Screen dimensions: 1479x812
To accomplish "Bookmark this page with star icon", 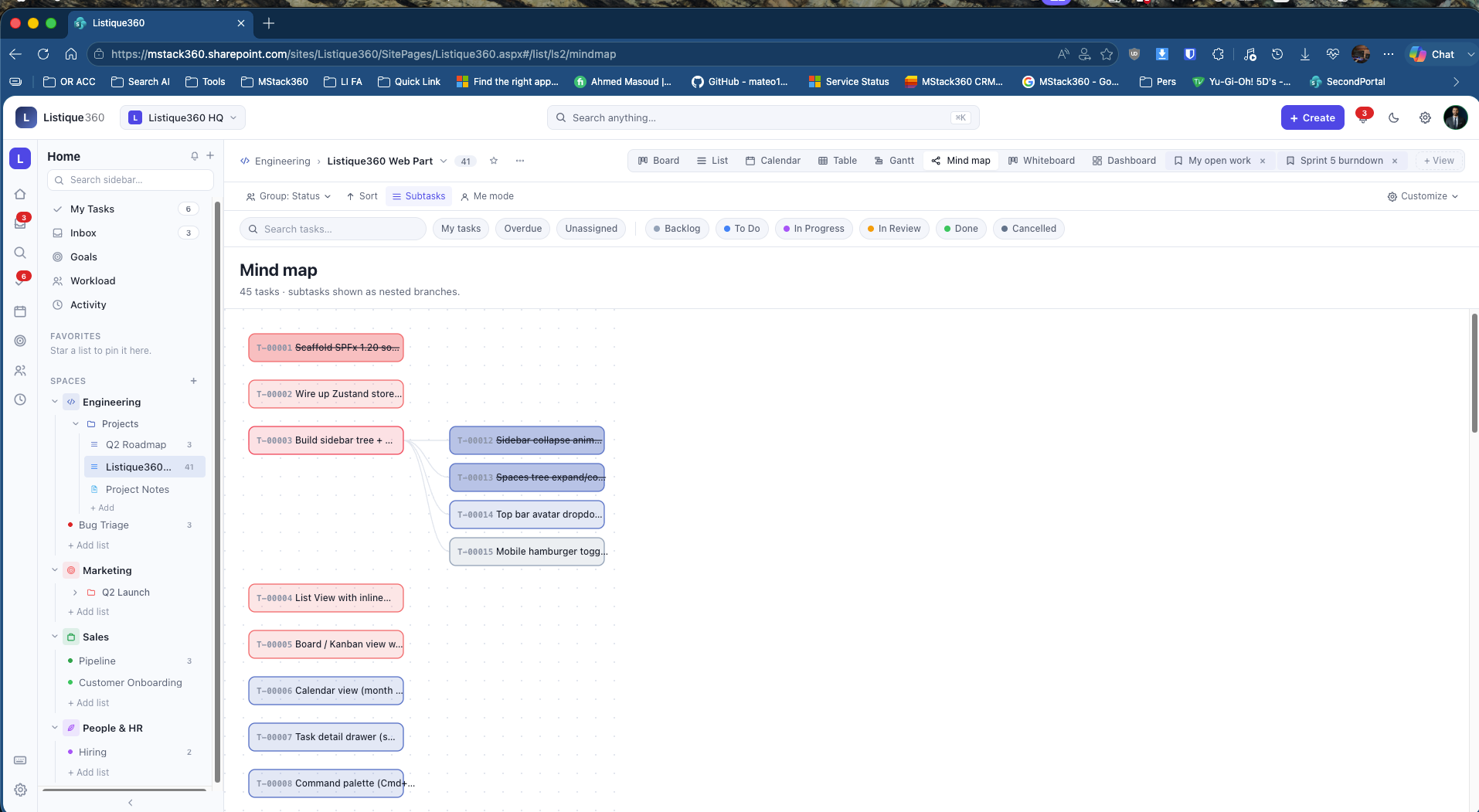I will coord(1107,54).
